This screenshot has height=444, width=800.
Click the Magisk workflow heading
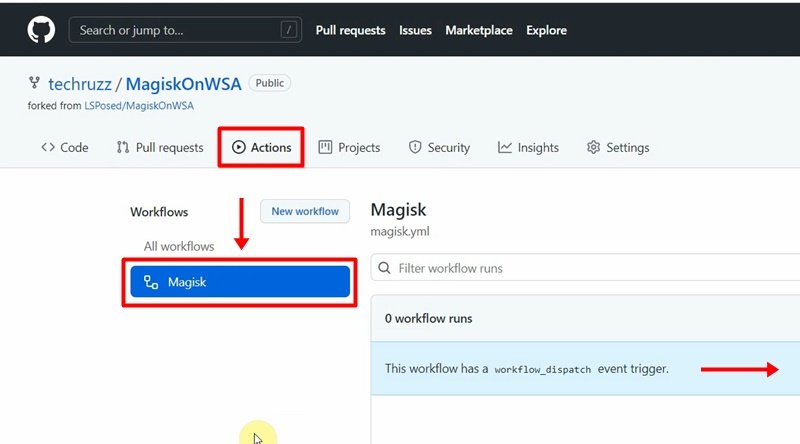click(398, 210)
